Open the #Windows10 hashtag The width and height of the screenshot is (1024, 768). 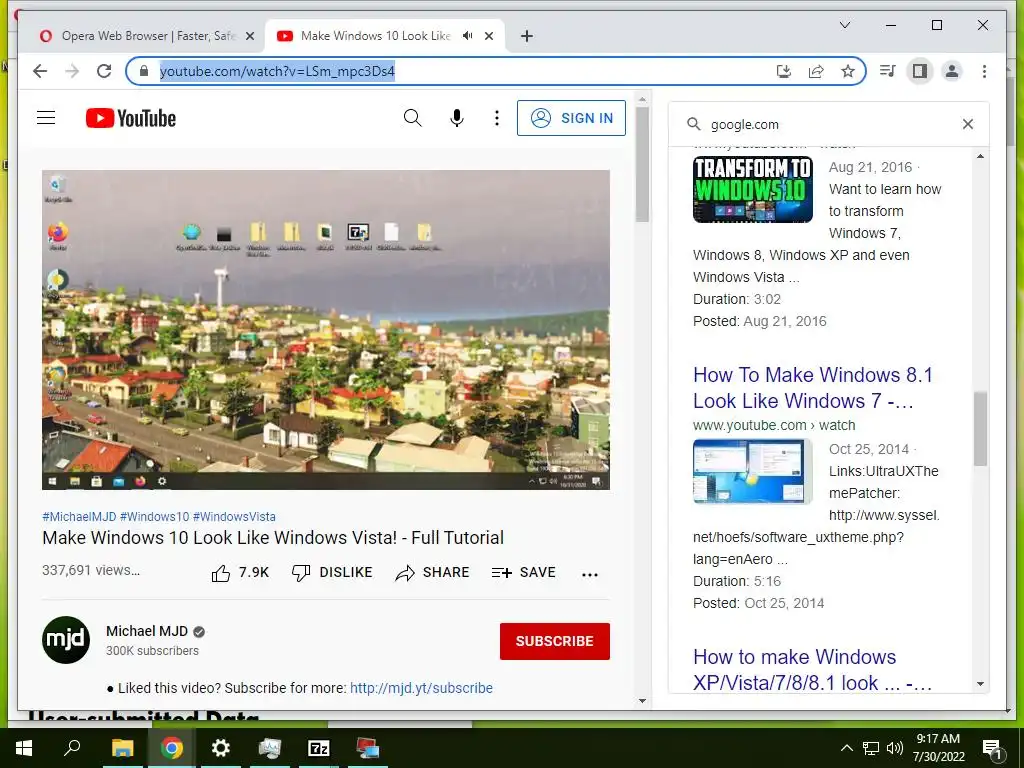pyautogui.click(x=154, y=517)
